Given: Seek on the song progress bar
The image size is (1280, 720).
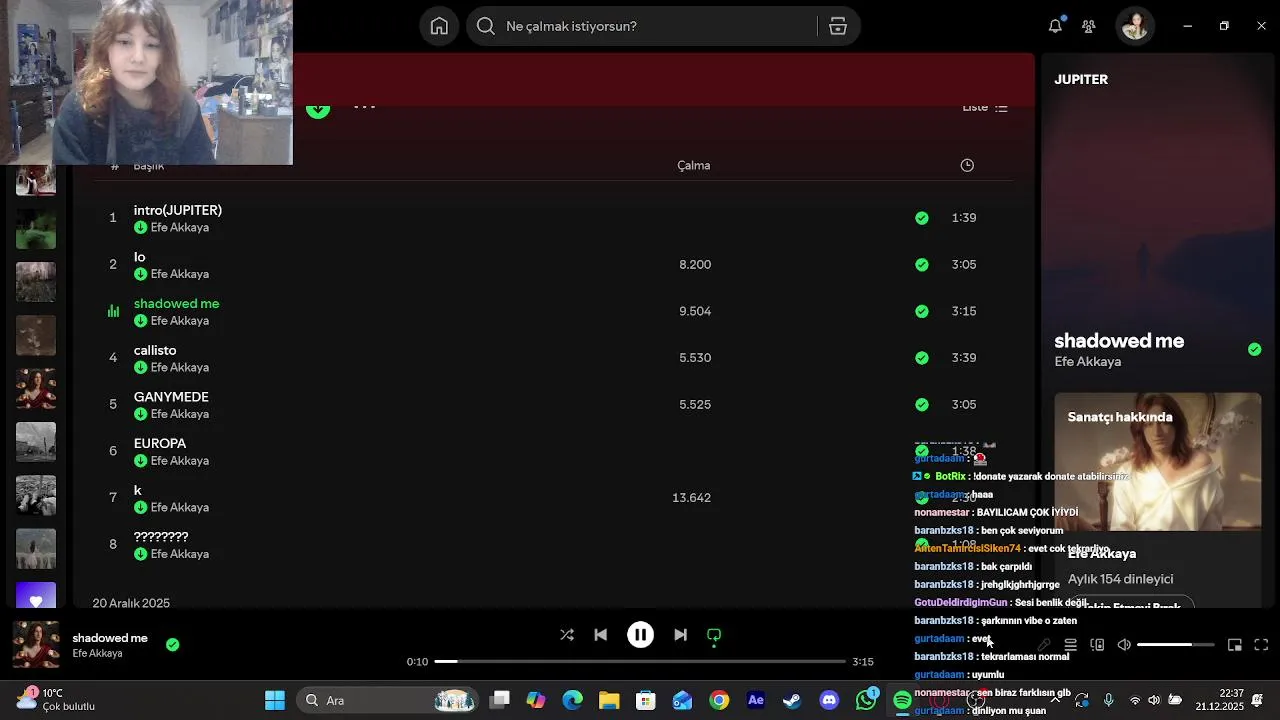Looking at the screenshot, I should click(x=639, y=661).
